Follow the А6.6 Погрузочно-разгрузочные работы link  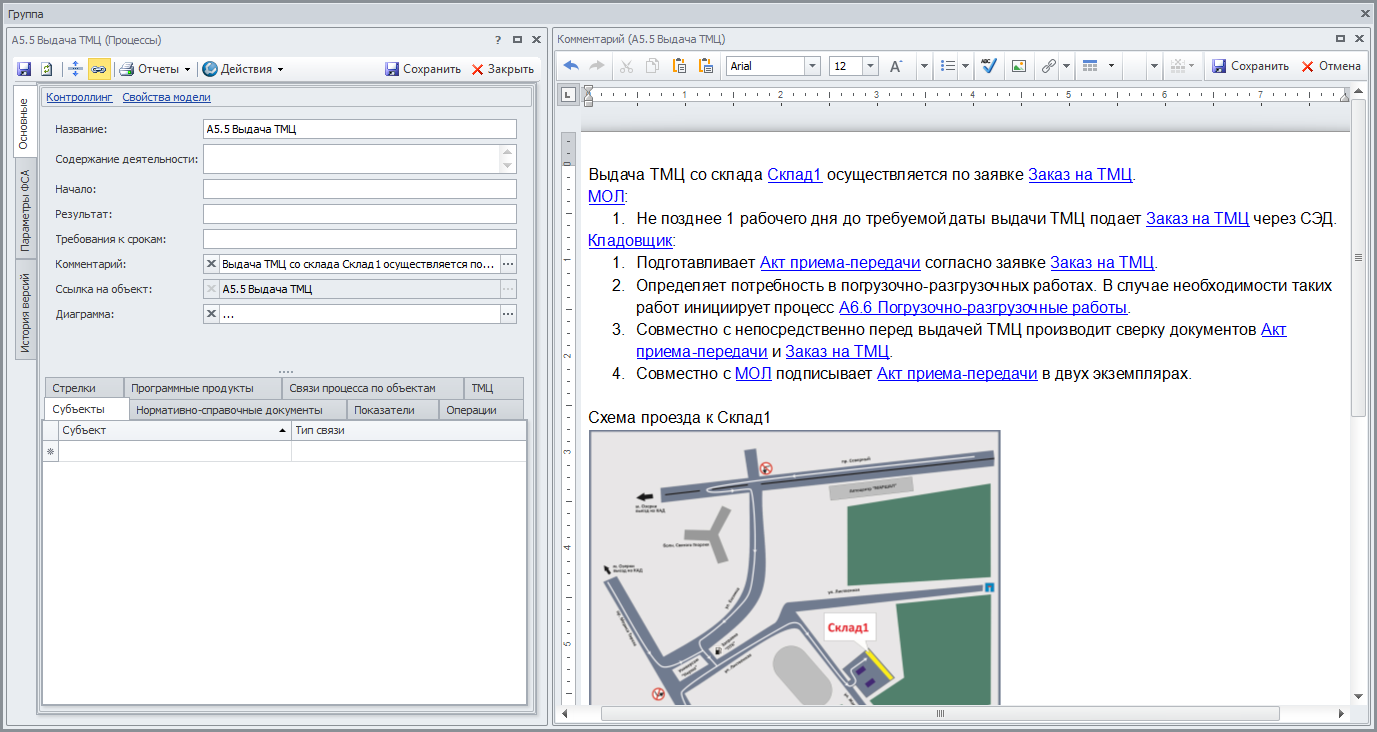point(983,307)
